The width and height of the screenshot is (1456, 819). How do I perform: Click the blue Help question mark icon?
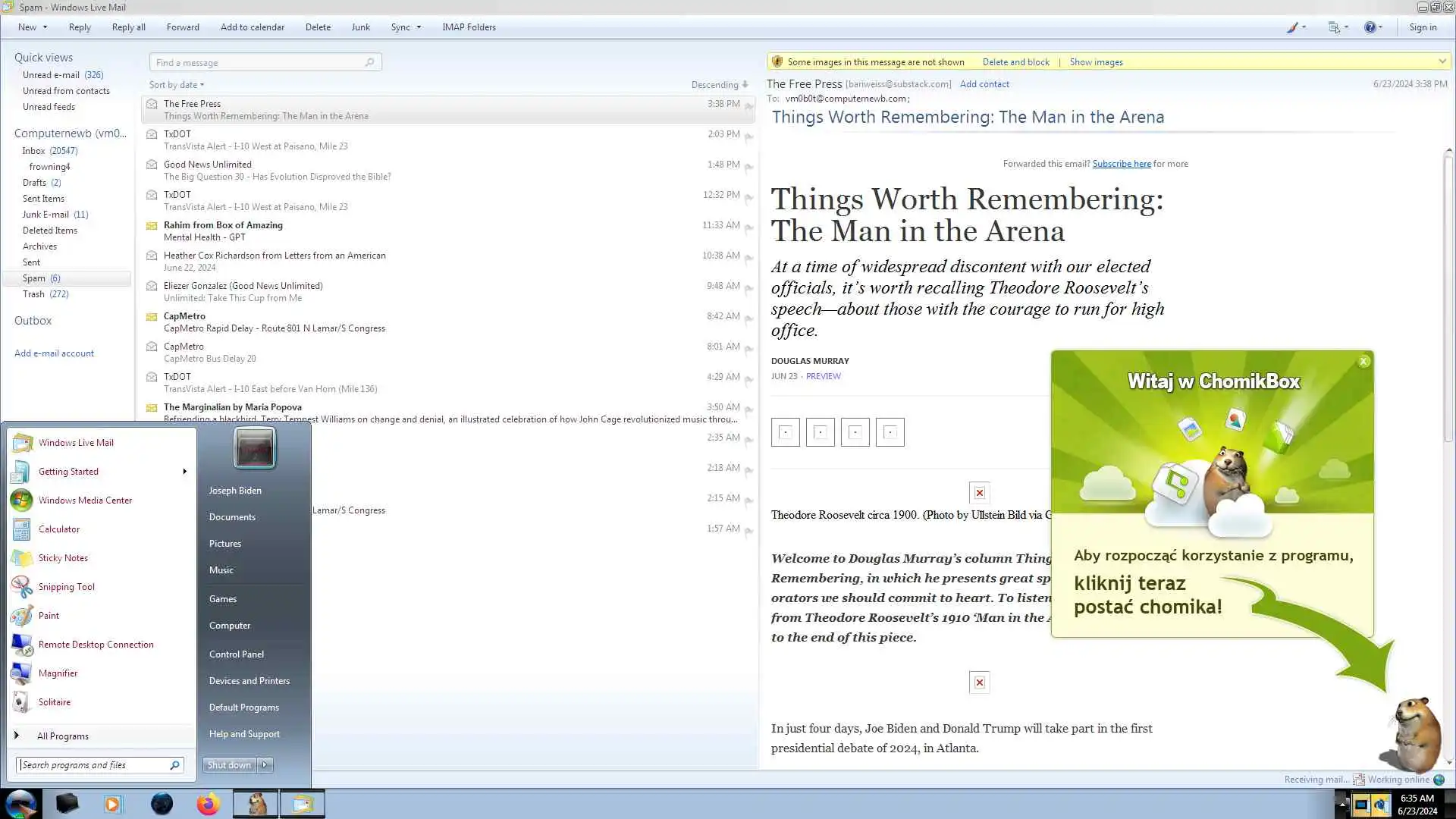(x=1370, y=27)
